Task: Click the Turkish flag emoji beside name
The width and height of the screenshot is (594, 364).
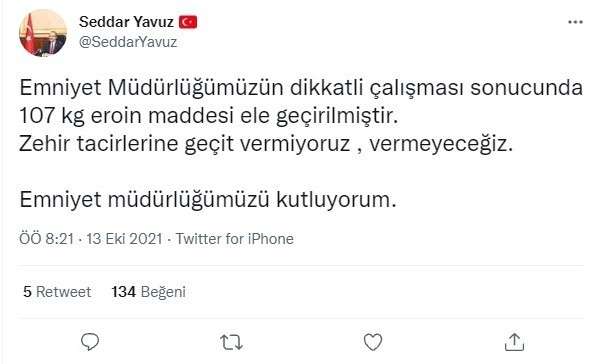Action: (188, 22)
